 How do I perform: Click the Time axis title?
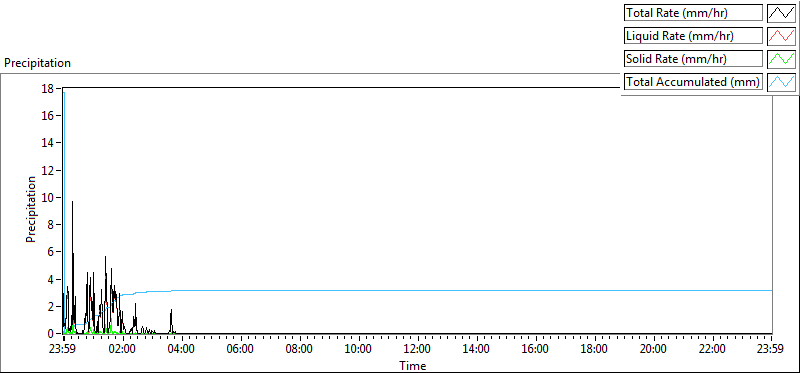(412, 365)
